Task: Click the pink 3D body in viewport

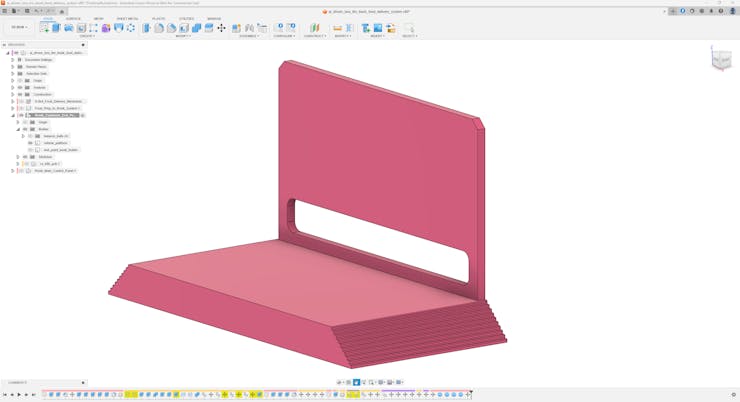Action: (x=300, y=290)
